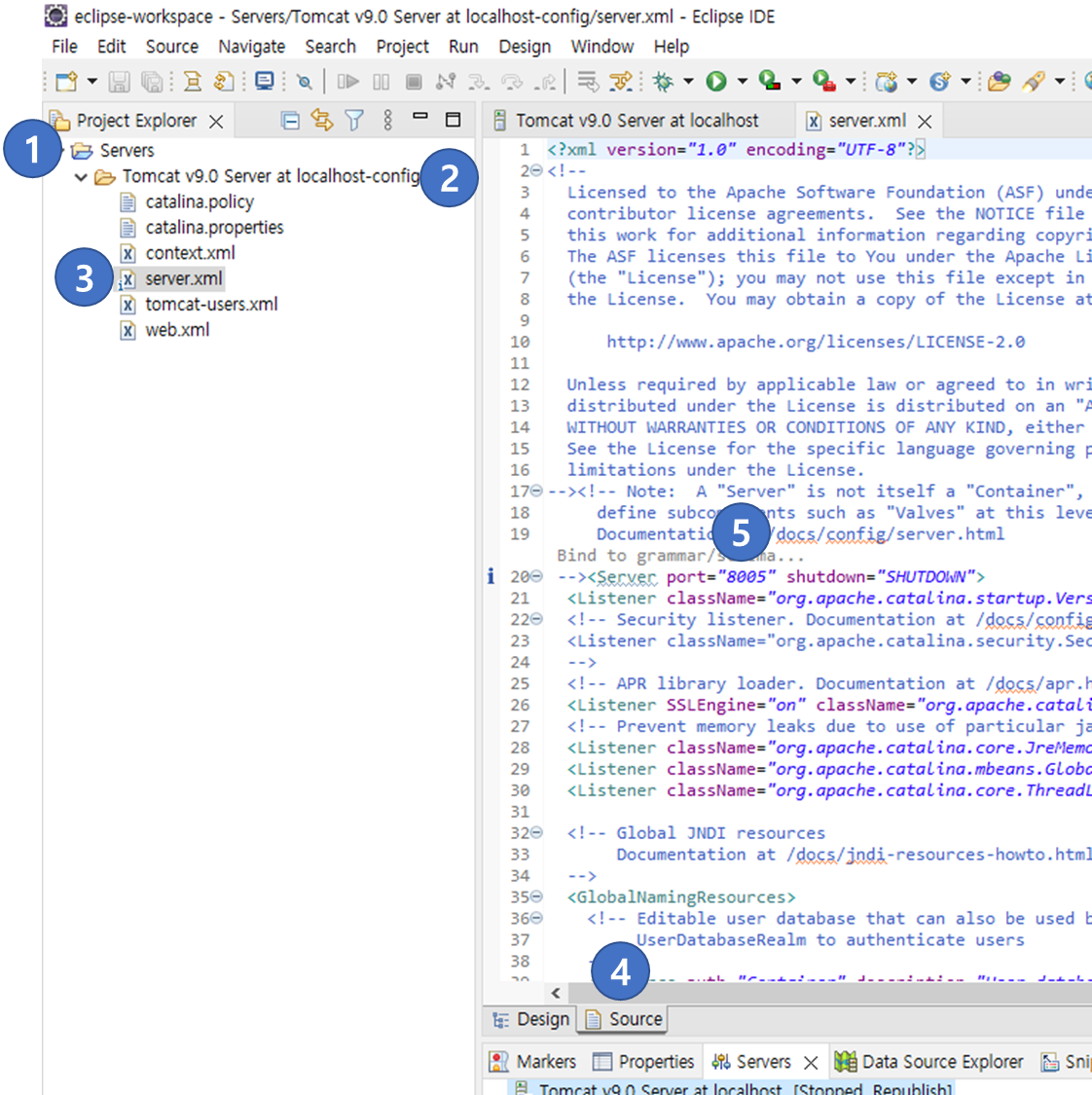
Task: Toggle fold marker at line 32
Action: click(536, 832)
